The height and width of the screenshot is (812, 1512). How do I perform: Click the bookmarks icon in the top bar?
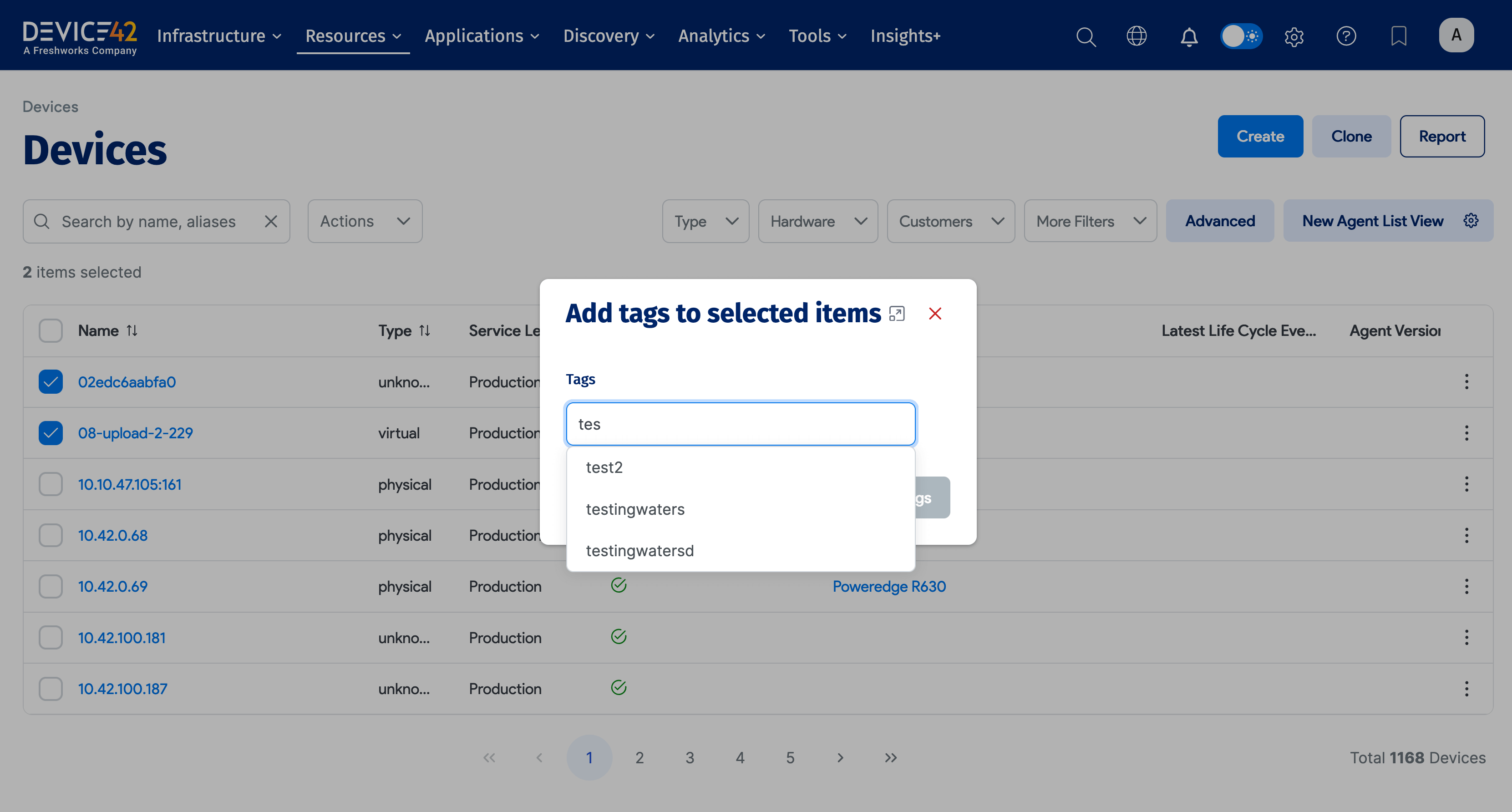click(1399, 36)
